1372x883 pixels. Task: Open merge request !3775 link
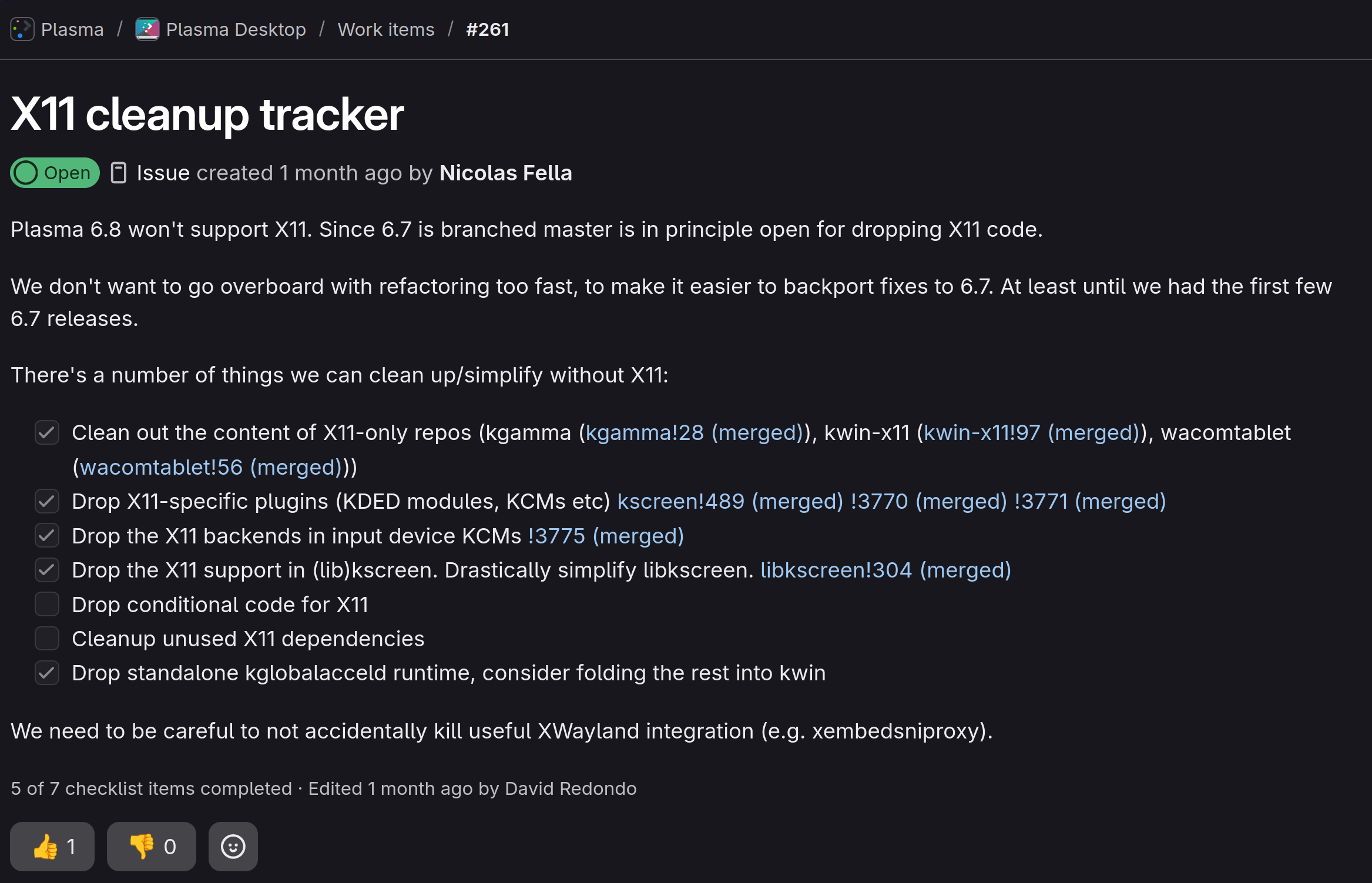pos(606,536)
